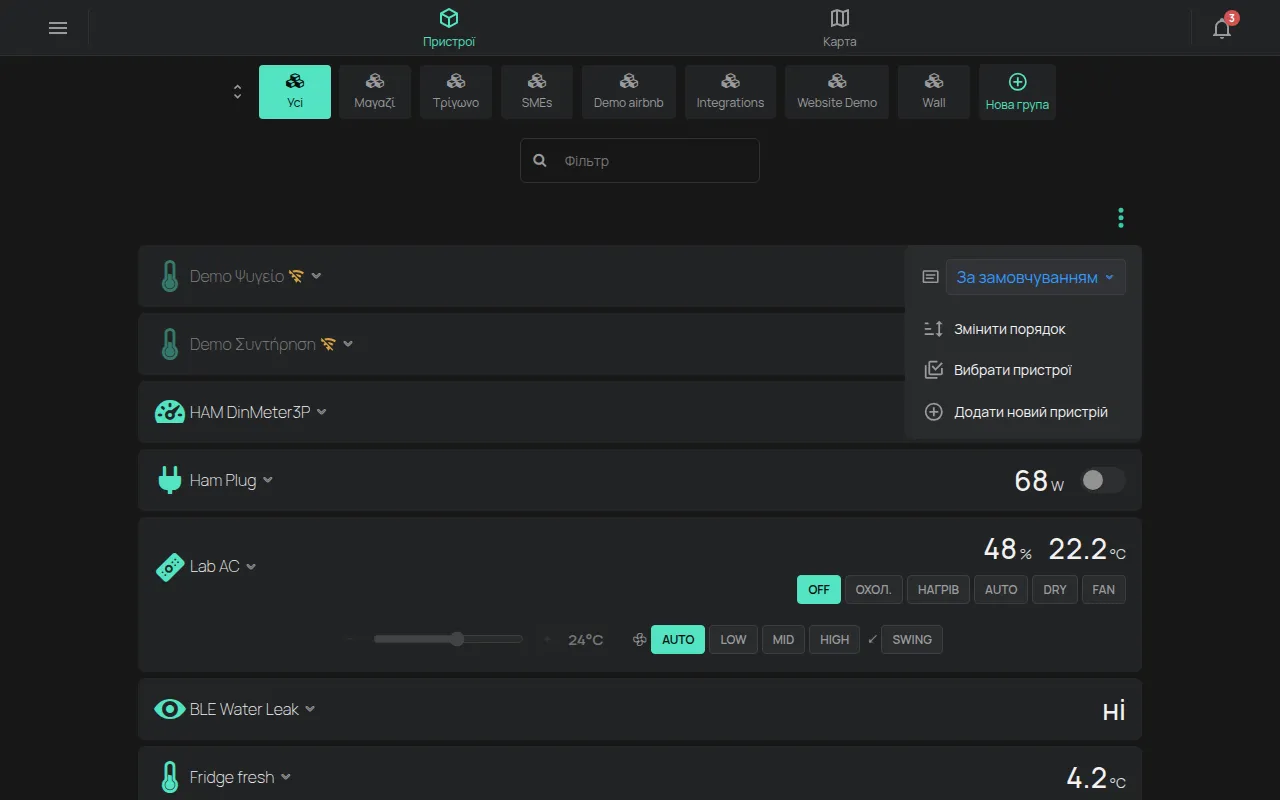Click the fan speed icon in Lab AC

(x=640, y=640)
